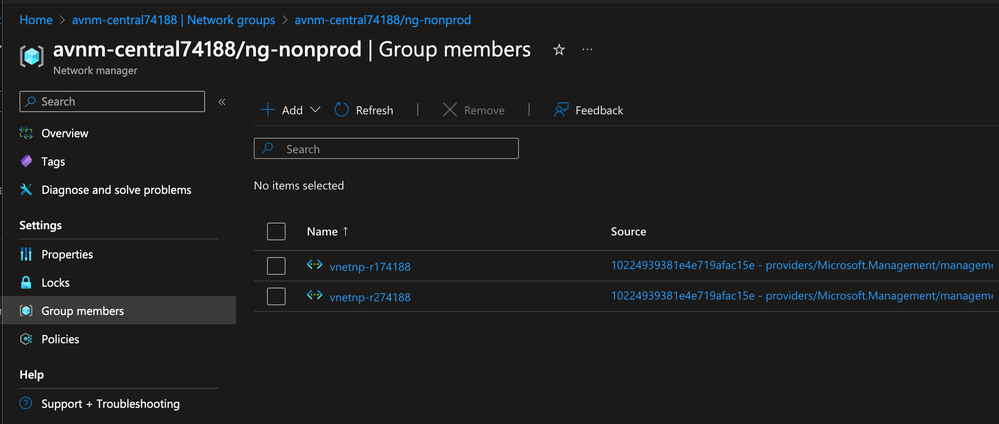Click the Feedback person icon
The height and width of the screenshot is (424, 999).
pos(561,110)
